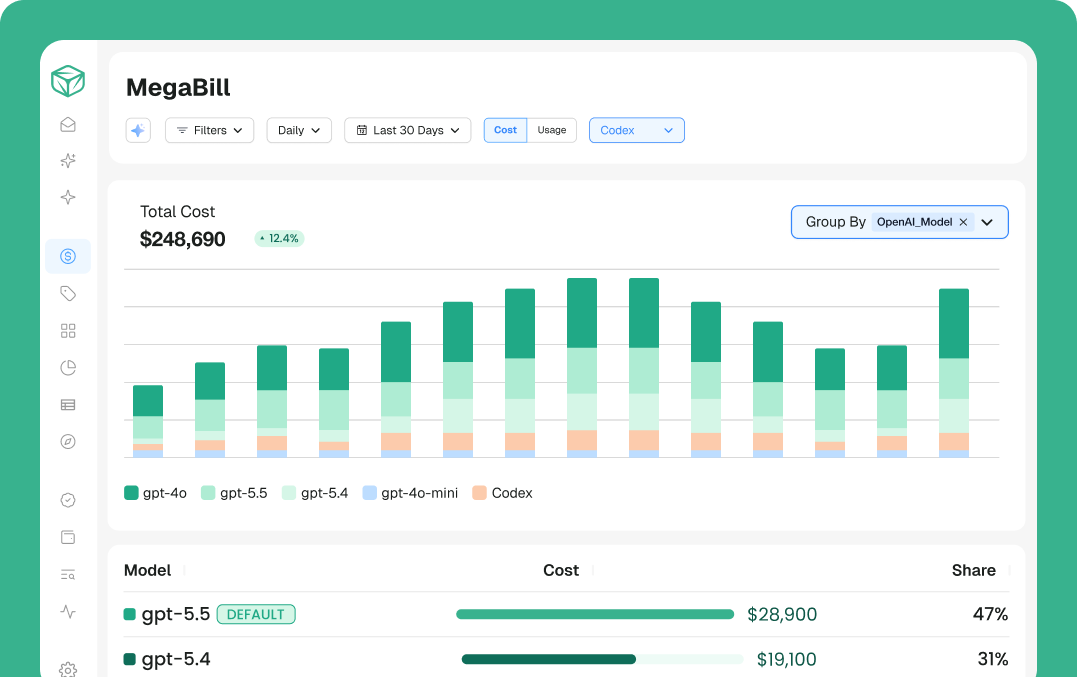Open the Filters dropdown

[209, 130]
